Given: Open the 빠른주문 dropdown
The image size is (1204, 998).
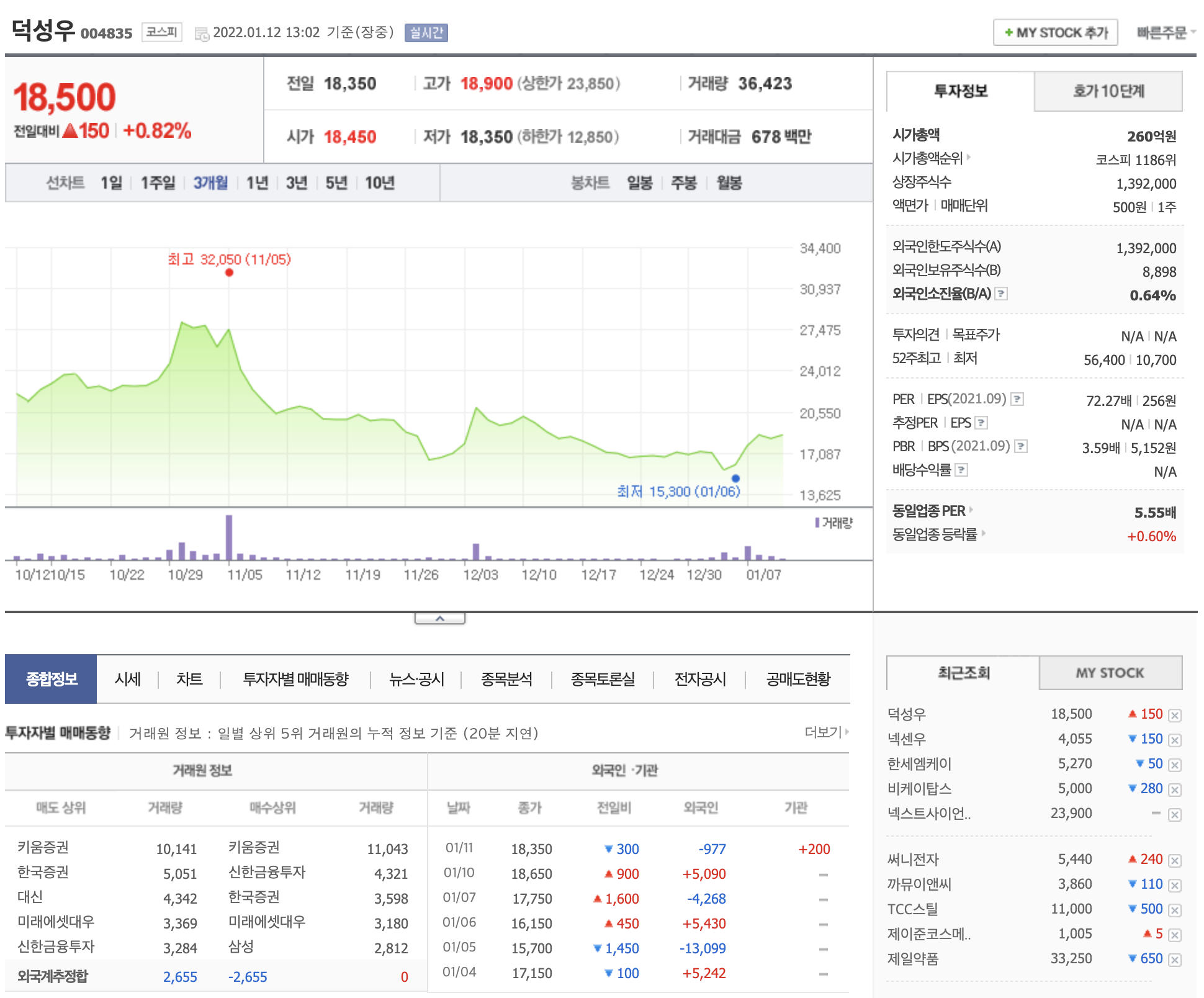Looking at the screenshot, I should coord(1165,33).
